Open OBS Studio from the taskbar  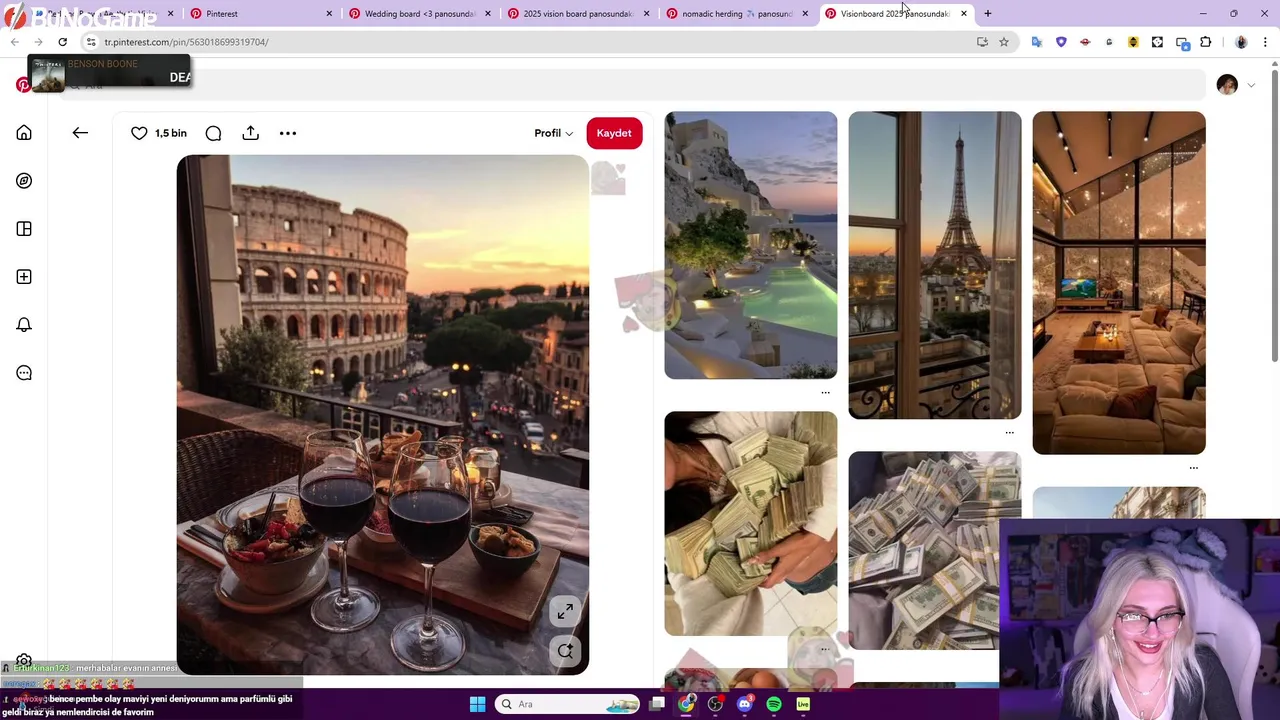click(715, 704)
